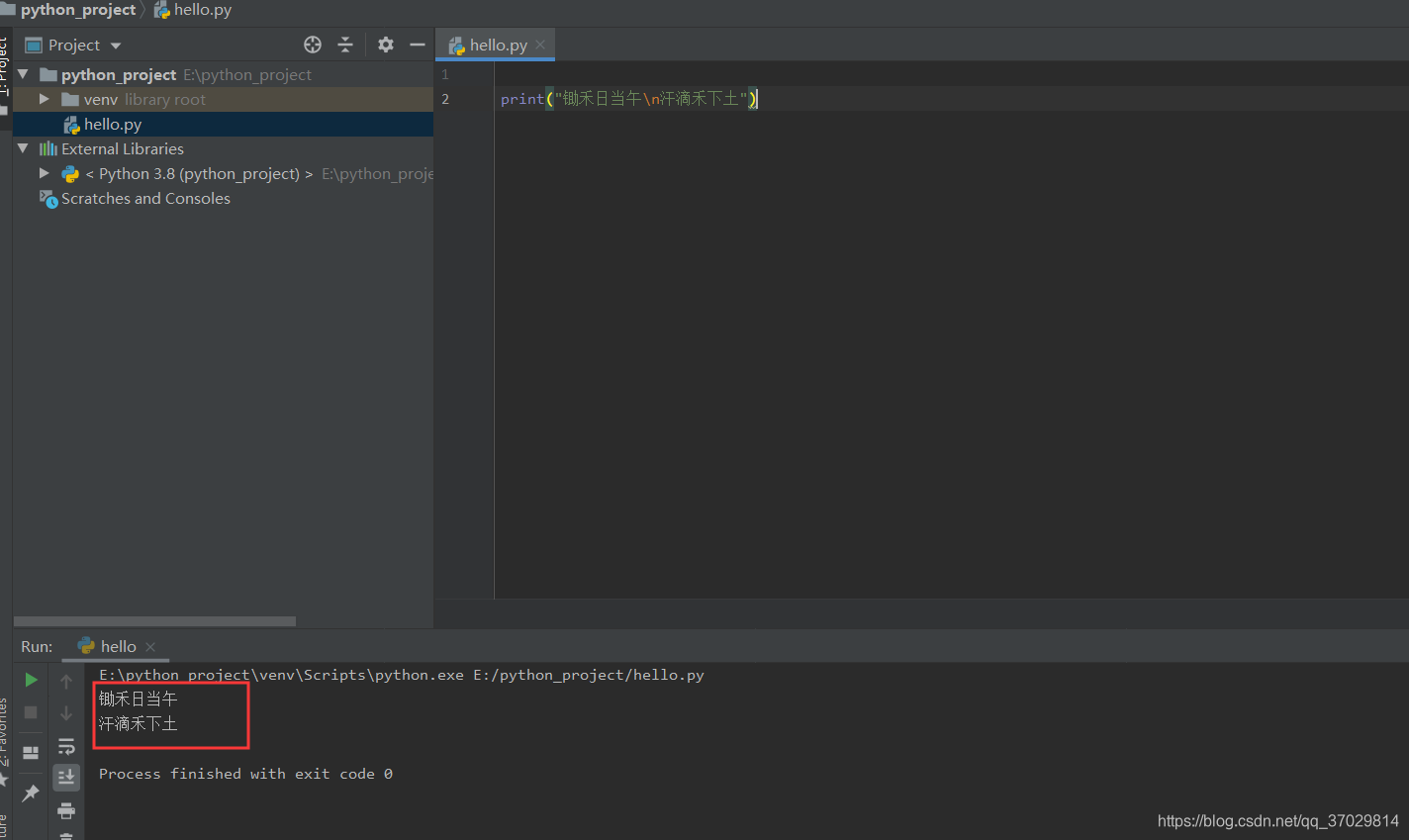Select hello.py in the project tree

(x=224, y=124)
